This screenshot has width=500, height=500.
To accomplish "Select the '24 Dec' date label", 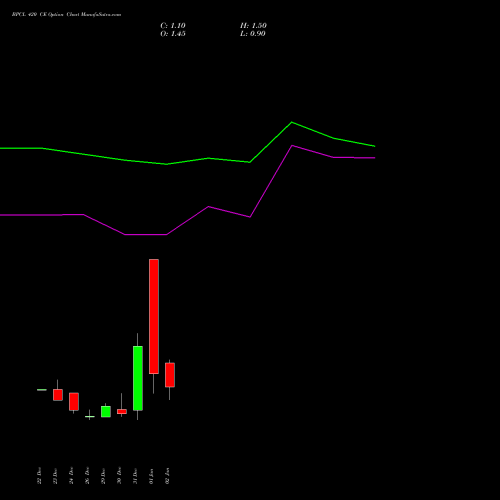I will click(x=71, y=476).
